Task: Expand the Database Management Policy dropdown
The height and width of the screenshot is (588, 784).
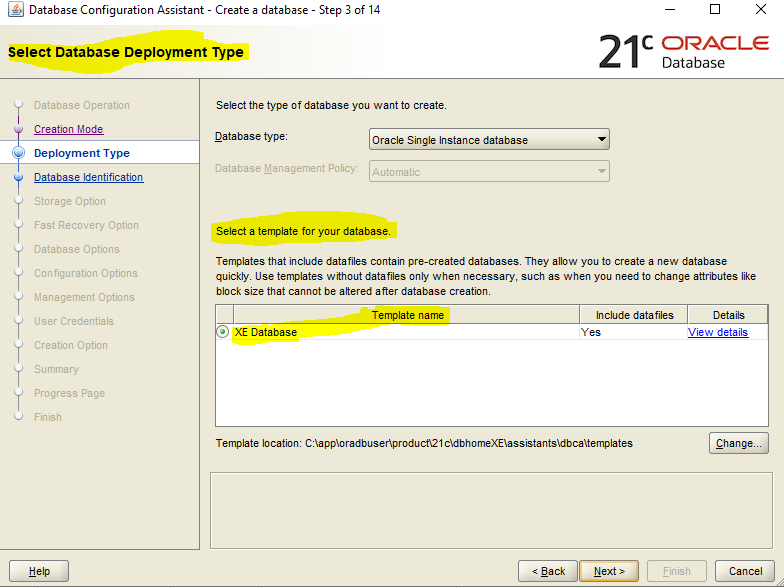Action: click(x=489, y=172)
